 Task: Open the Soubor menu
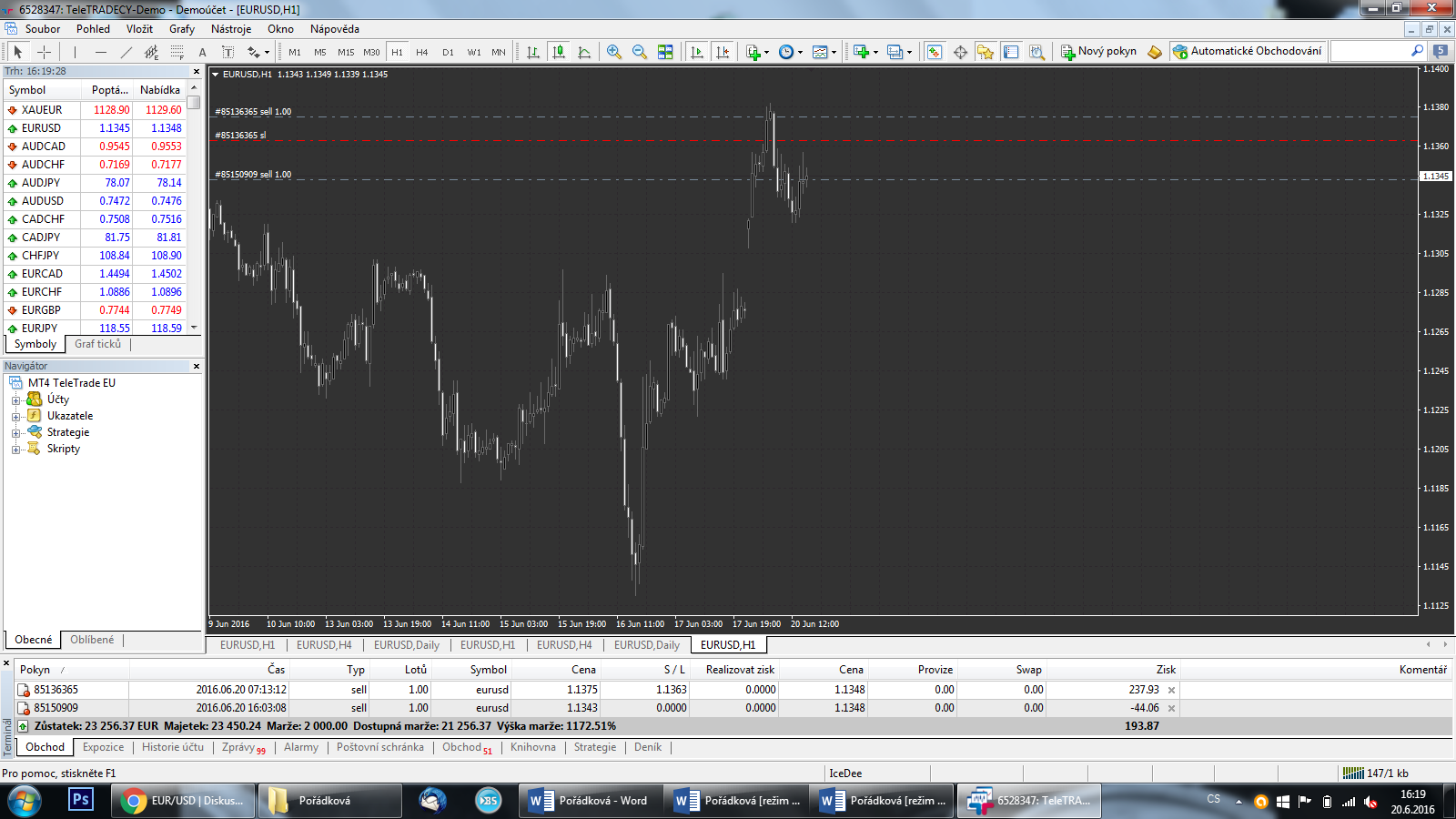(x=43, y=29)
